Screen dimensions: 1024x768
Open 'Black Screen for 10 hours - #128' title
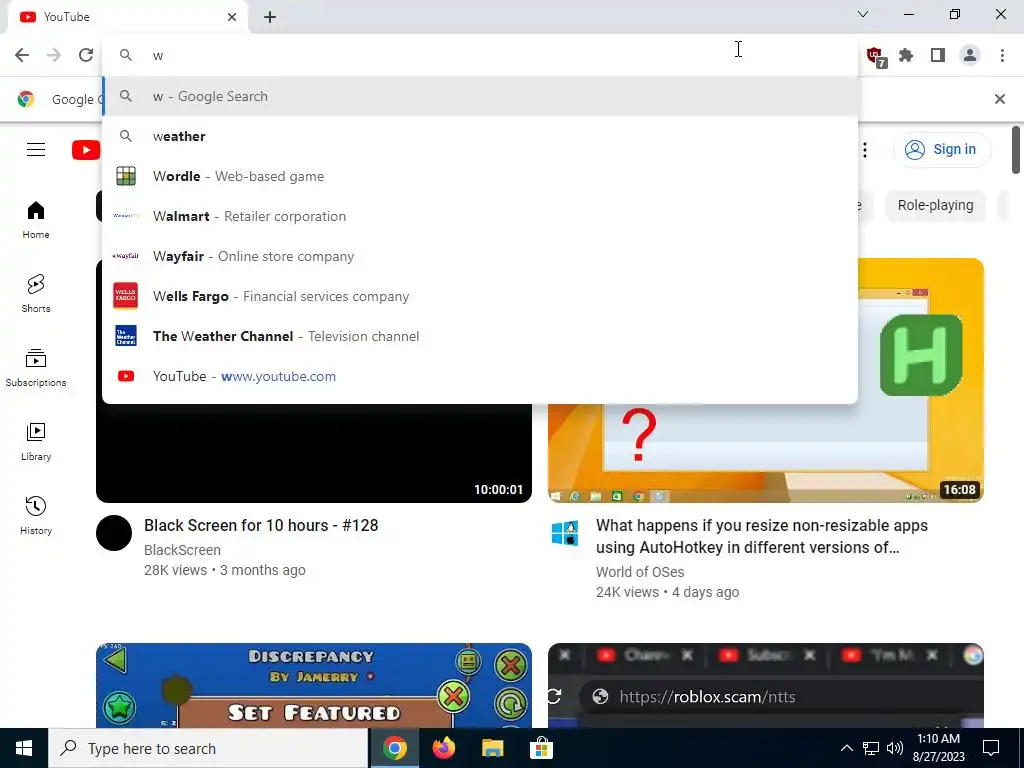(261, 526)
